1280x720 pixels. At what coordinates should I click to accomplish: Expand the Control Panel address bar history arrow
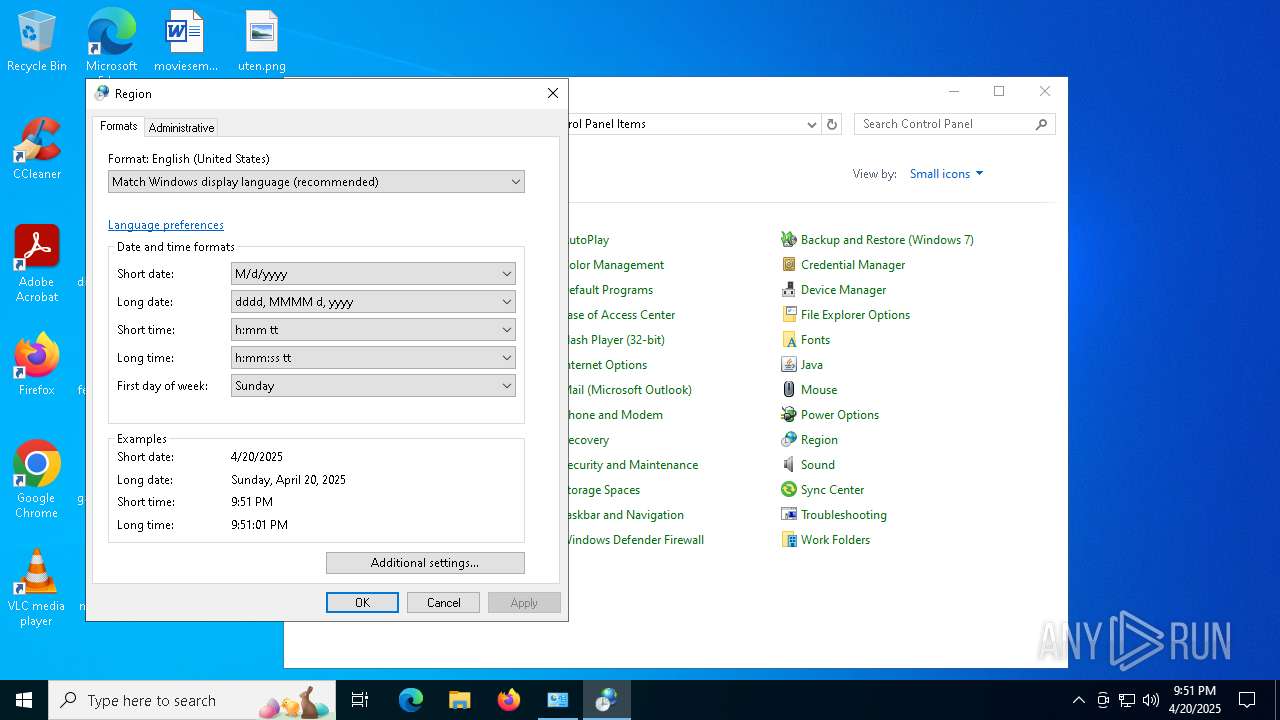[812, 124]
